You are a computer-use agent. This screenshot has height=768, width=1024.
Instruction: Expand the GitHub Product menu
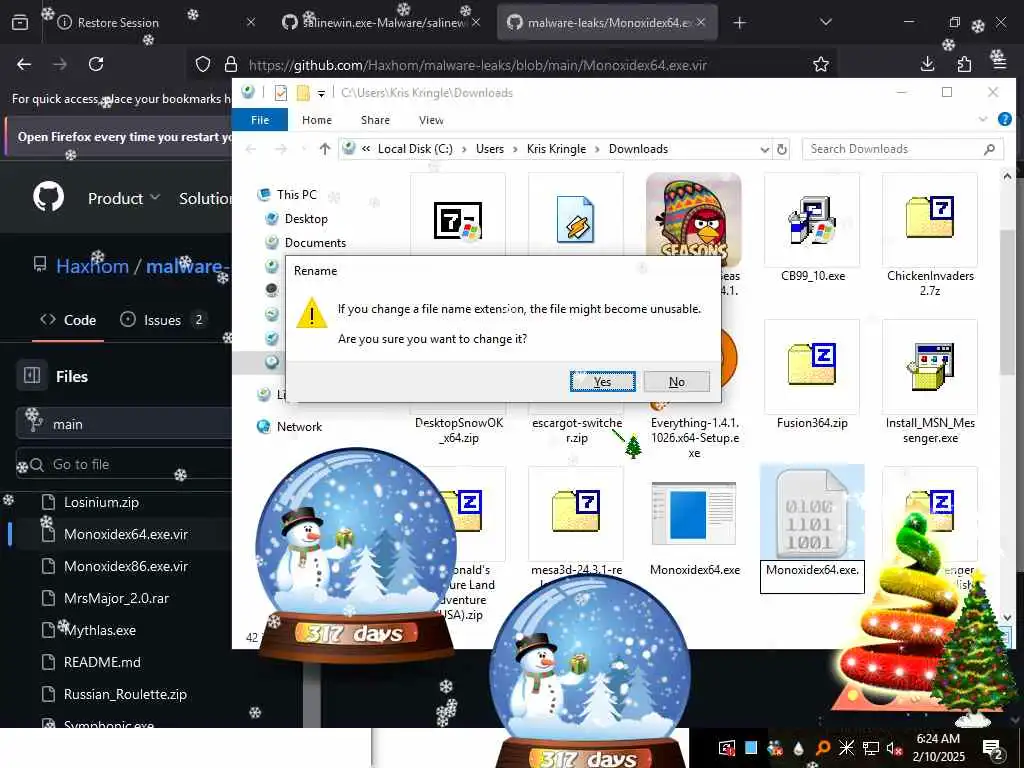tap(124, 198)
